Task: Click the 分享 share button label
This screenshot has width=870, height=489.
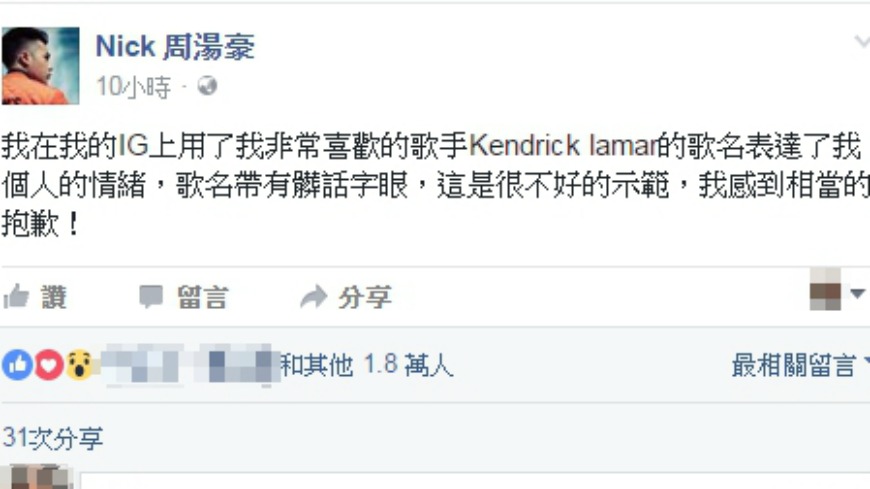Action: click(x=365, y=297)
